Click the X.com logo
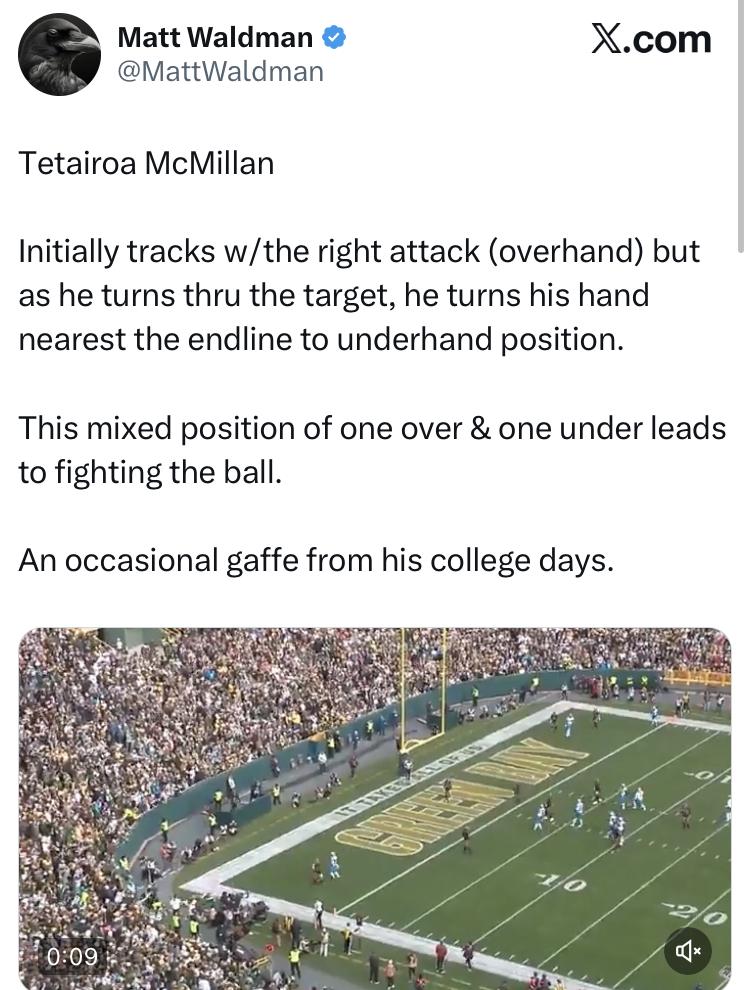 651,39
